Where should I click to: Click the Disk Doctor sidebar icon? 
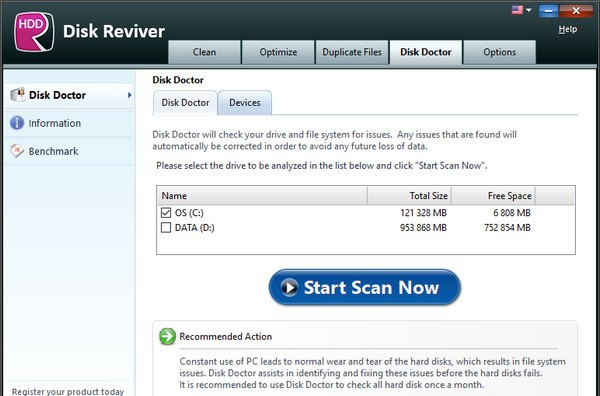click(18, 95)
